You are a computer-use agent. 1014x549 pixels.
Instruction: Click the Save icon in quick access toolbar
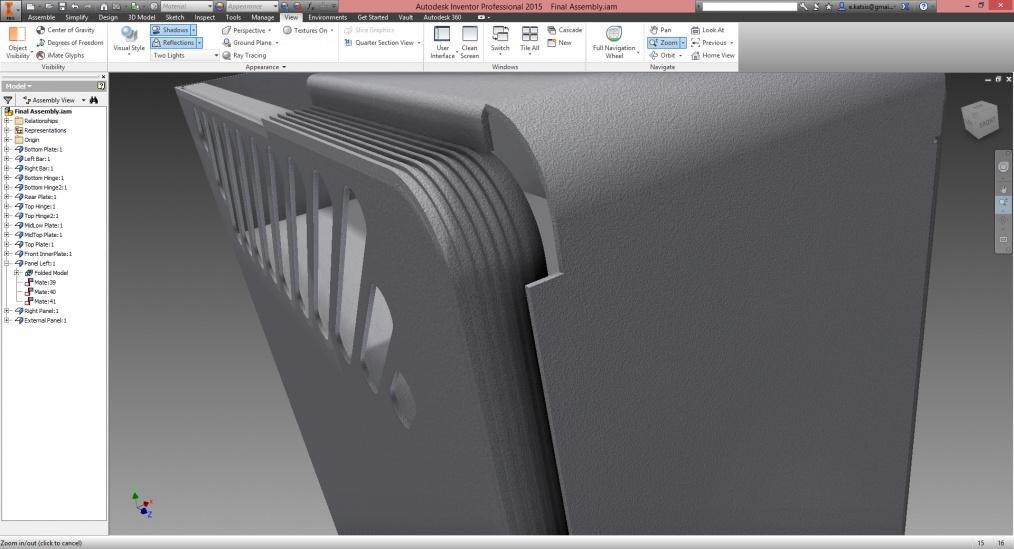[x=62, y=6]
